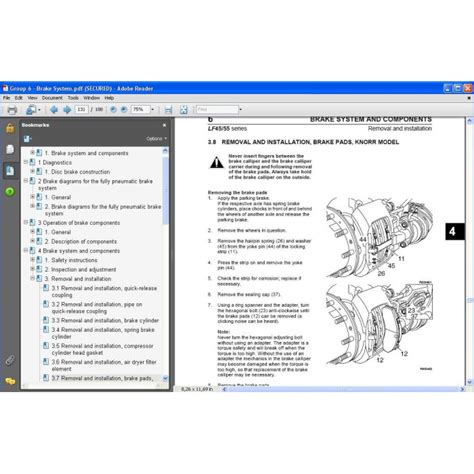Click bookmark icon beside 3.1 quick-release coupling

(x=46, y=288)
